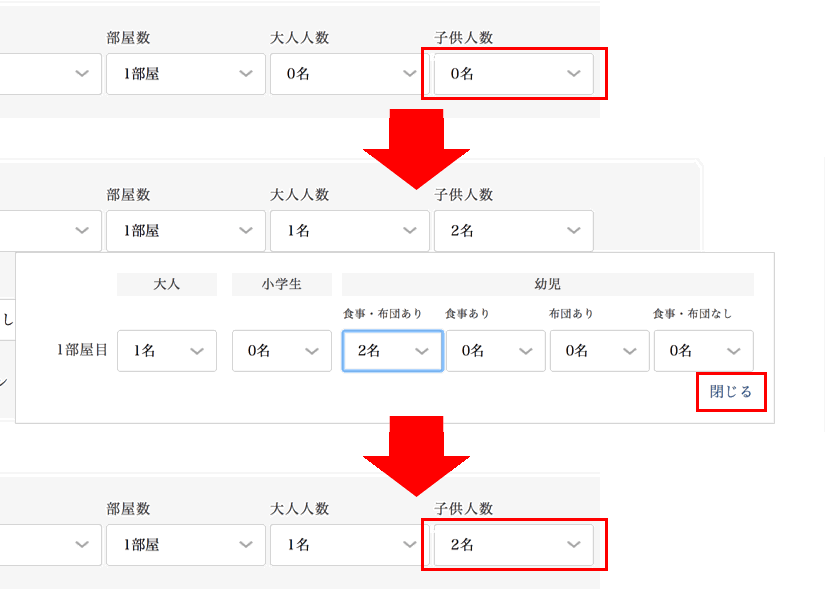Image resolution: width=825 pixels, height=589 pixels.
Task: Click the chevron of the cut-off middle-left dropdown
Action: coord(82,231)
